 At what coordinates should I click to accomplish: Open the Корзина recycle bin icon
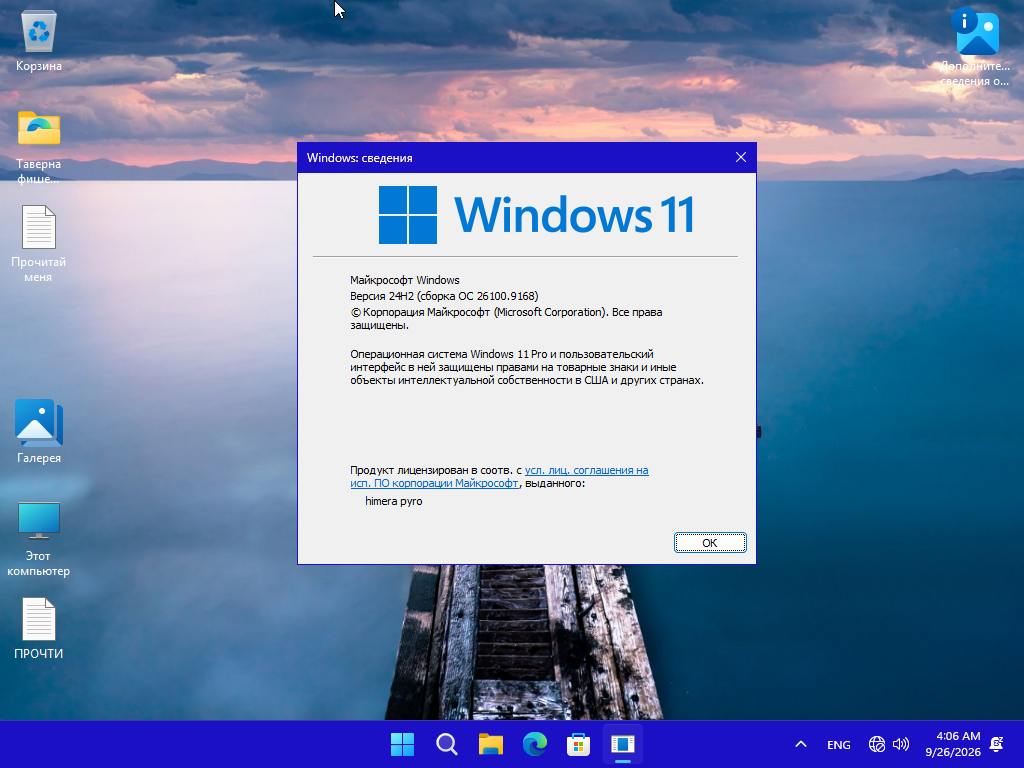pyautogui.click(x=39, y=42)
